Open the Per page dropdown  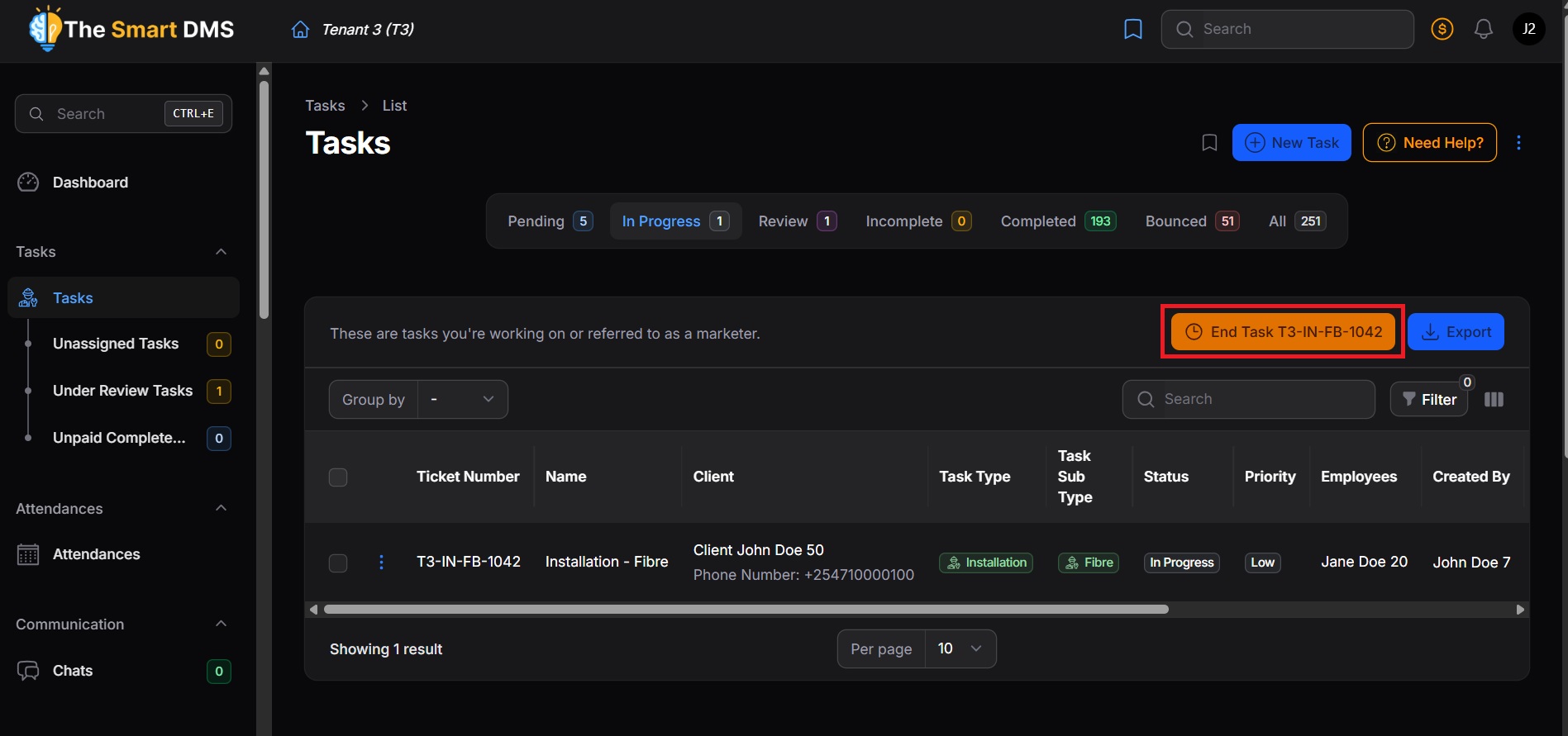959,649
